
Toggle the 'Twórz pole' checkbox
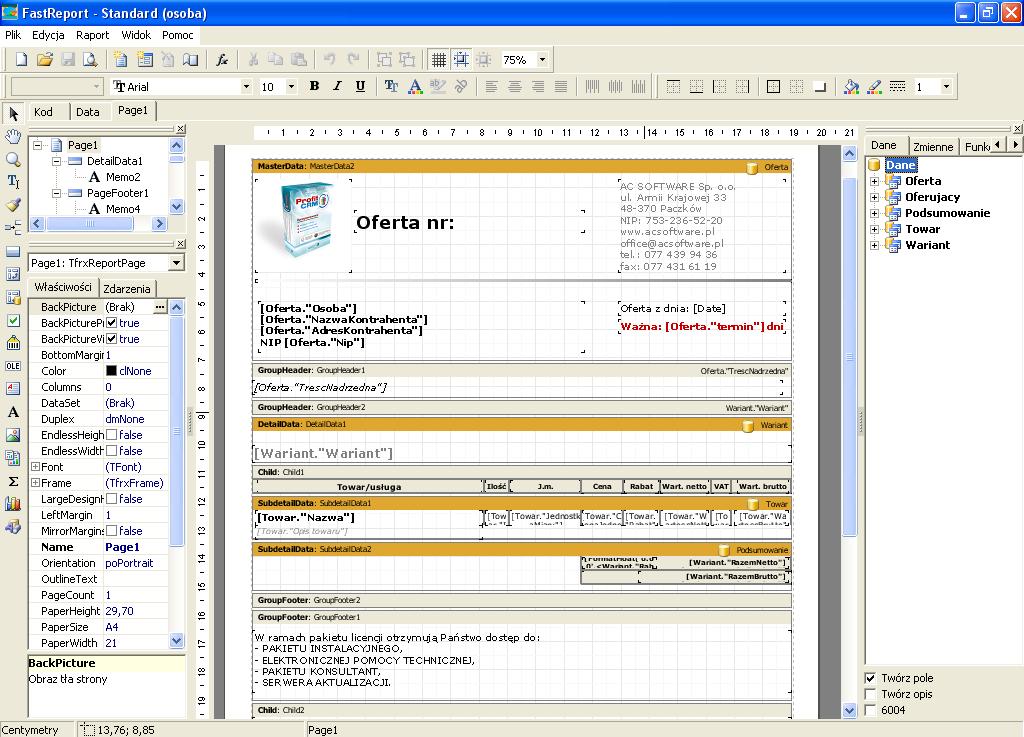pyautogui.click(x=870, y=678)
